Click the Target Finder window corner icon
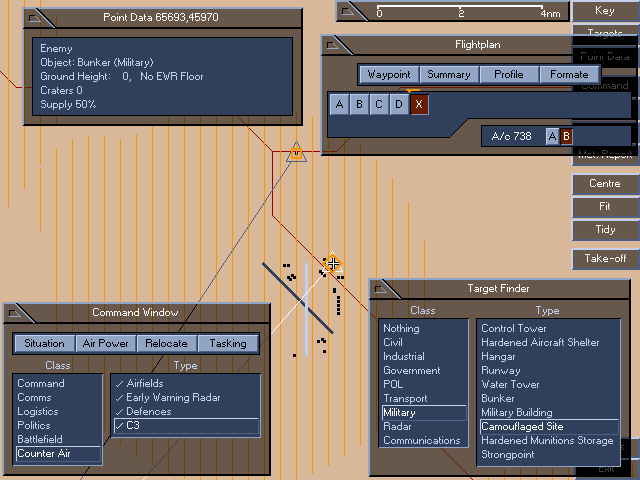This screenshot has height=480, width=640. pyautogui.click(x=381, y=289)
